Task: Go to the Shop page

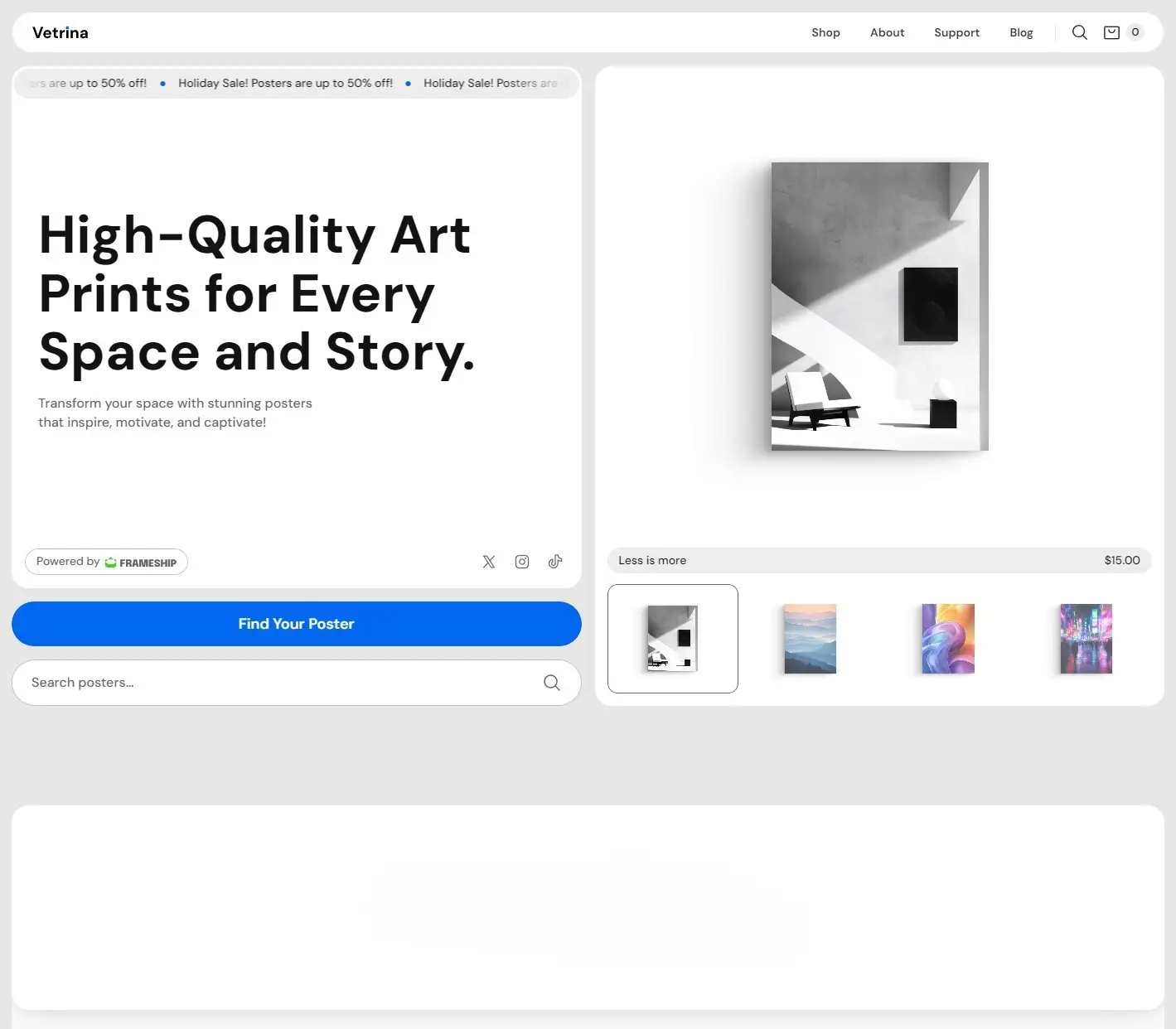Action: (825, 32)
